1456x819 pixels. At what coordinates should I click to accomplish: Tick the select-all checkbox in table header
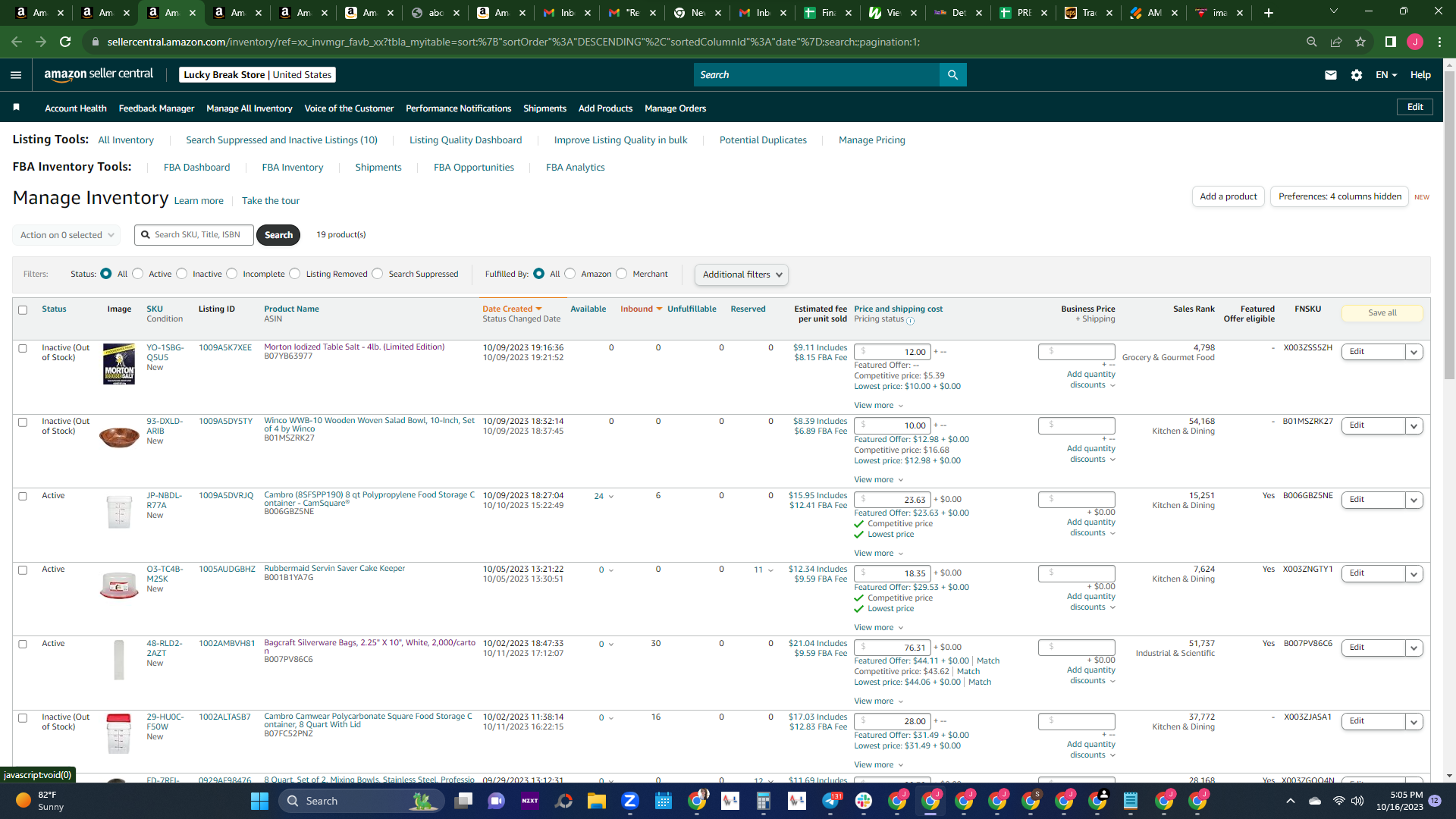23,309
